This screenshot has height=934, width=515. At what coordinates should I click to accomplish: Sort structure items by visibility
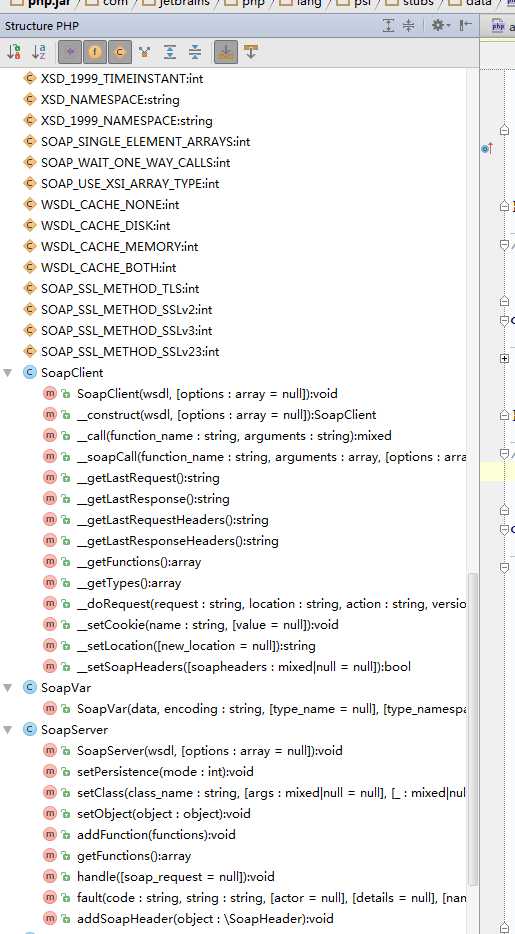14,52
